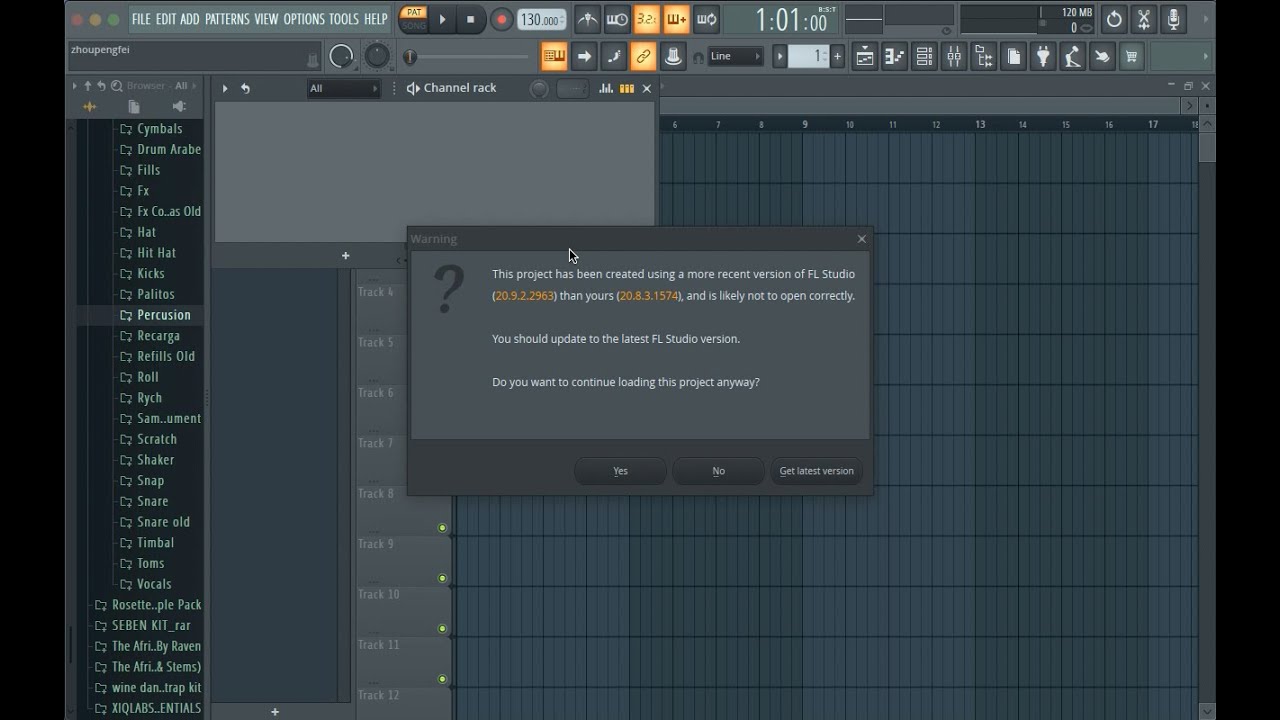Toggle auto-scrolling arrow button
The height and width of the screenshot is (720, 1280).
click(584, 57)
